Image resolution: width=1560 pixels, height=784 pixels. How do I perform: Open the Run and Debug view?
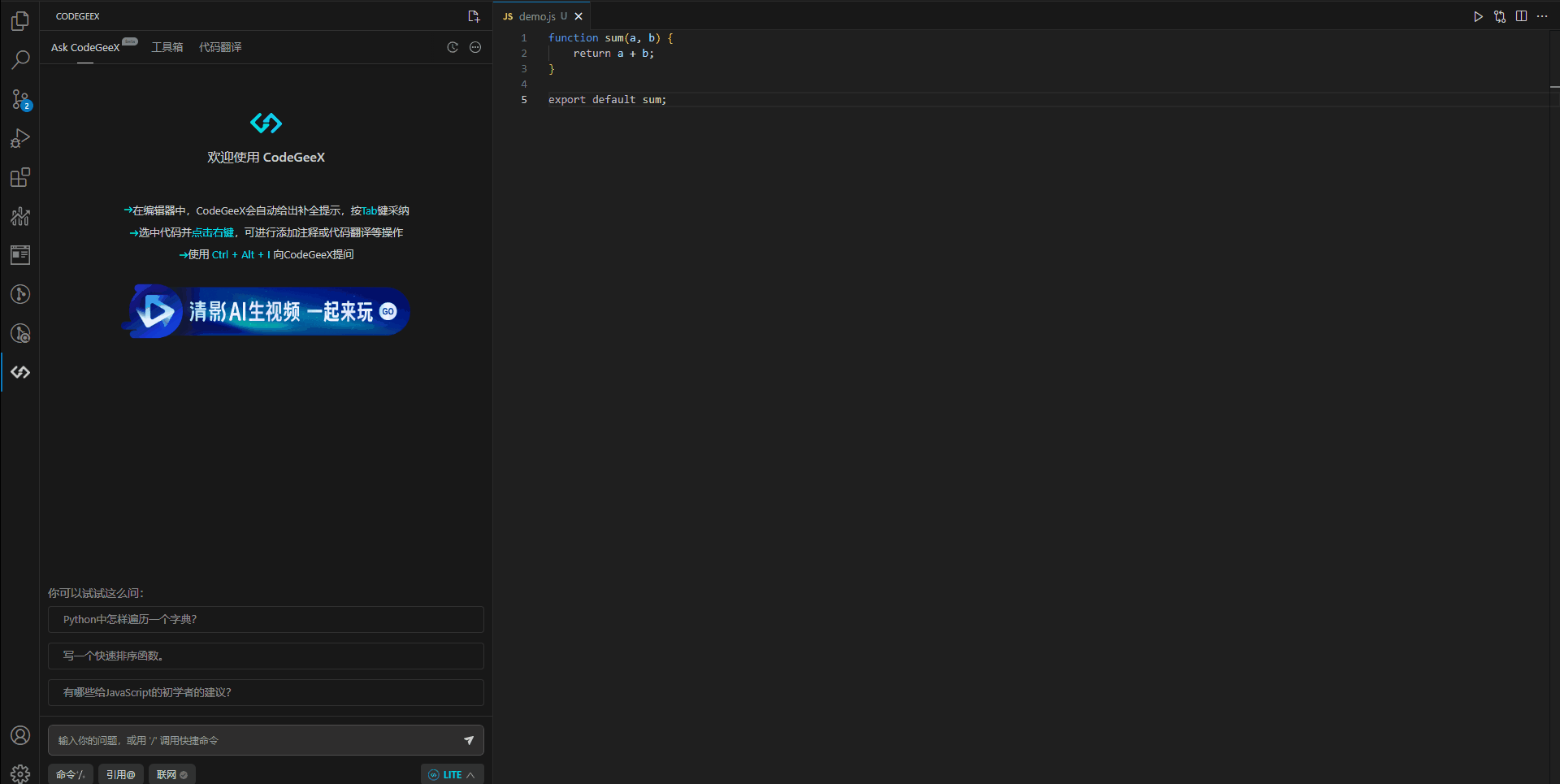coord(20,138)
